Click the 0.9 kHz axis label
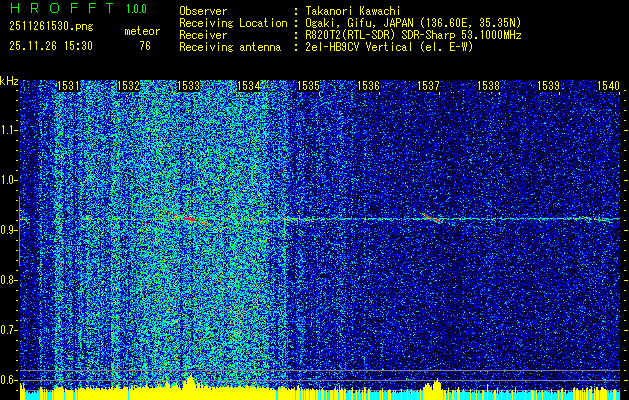 [9, 230]
